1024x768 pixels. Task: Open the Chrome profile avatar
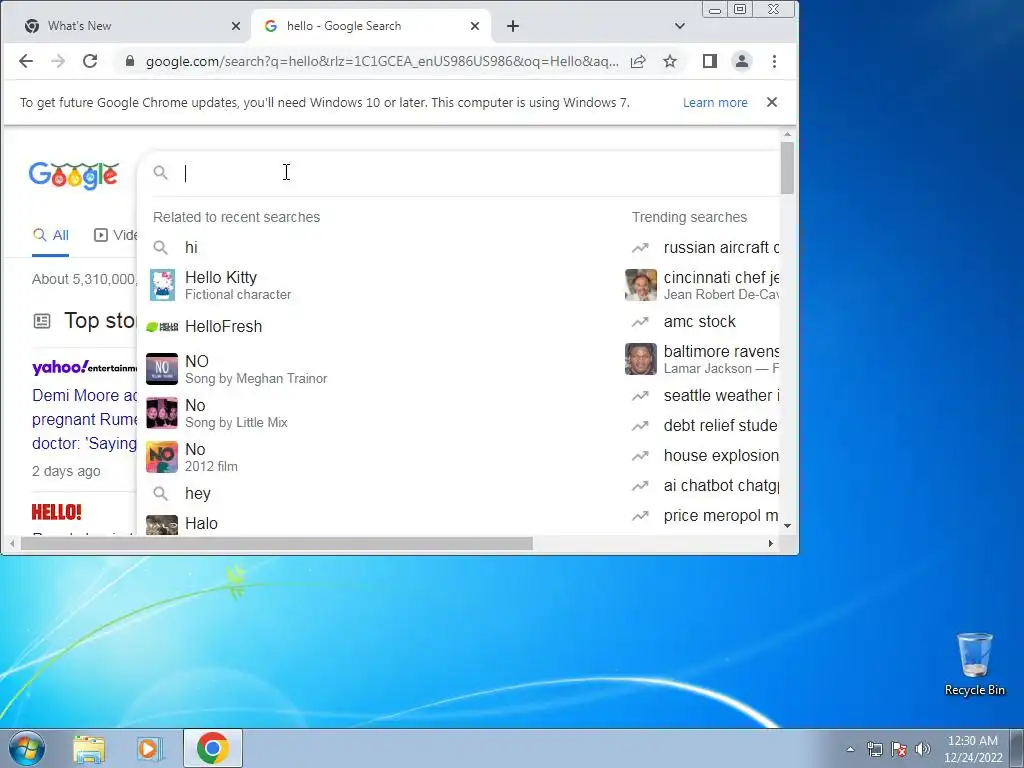[742, 61]
